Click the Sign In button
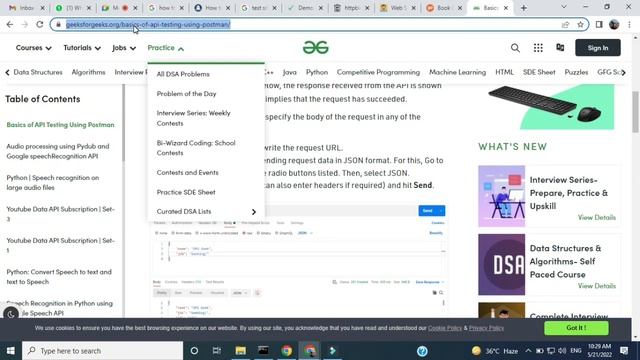This screenshot has width=640, height=360. pyautogui.click(x=598, y=48)
